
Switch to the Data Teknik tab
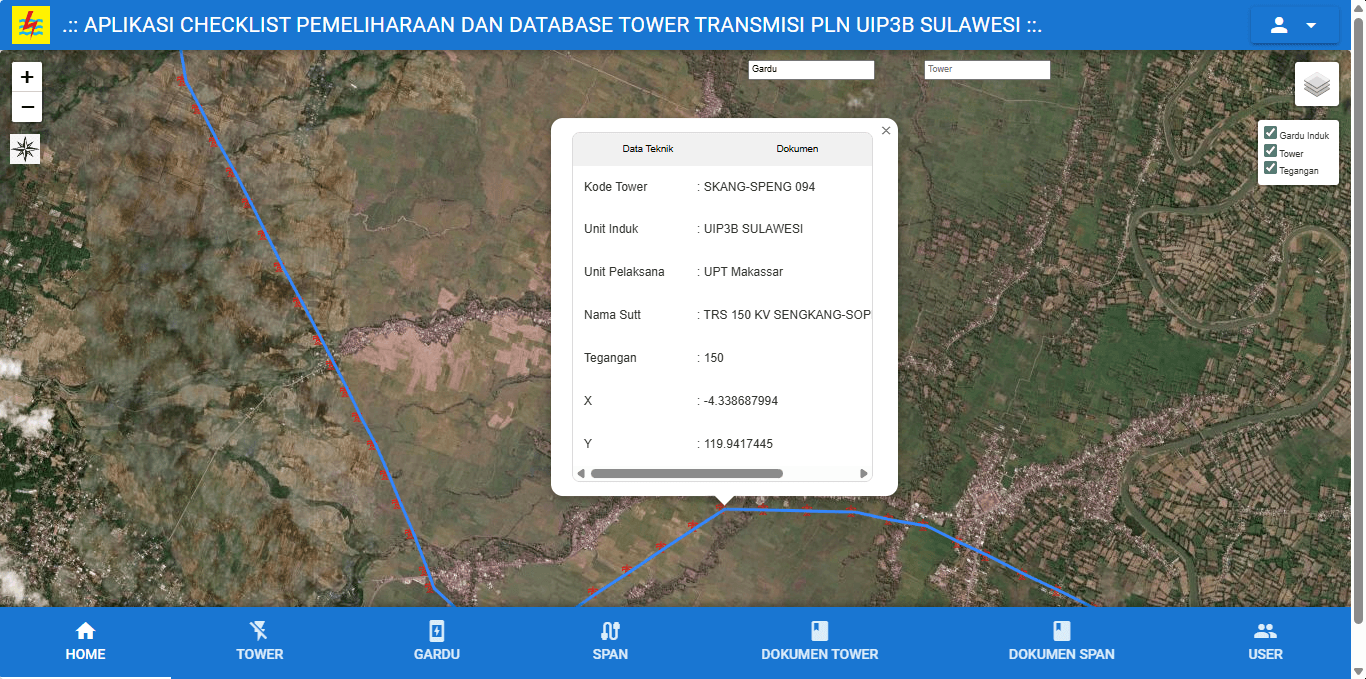pos(647,149)
